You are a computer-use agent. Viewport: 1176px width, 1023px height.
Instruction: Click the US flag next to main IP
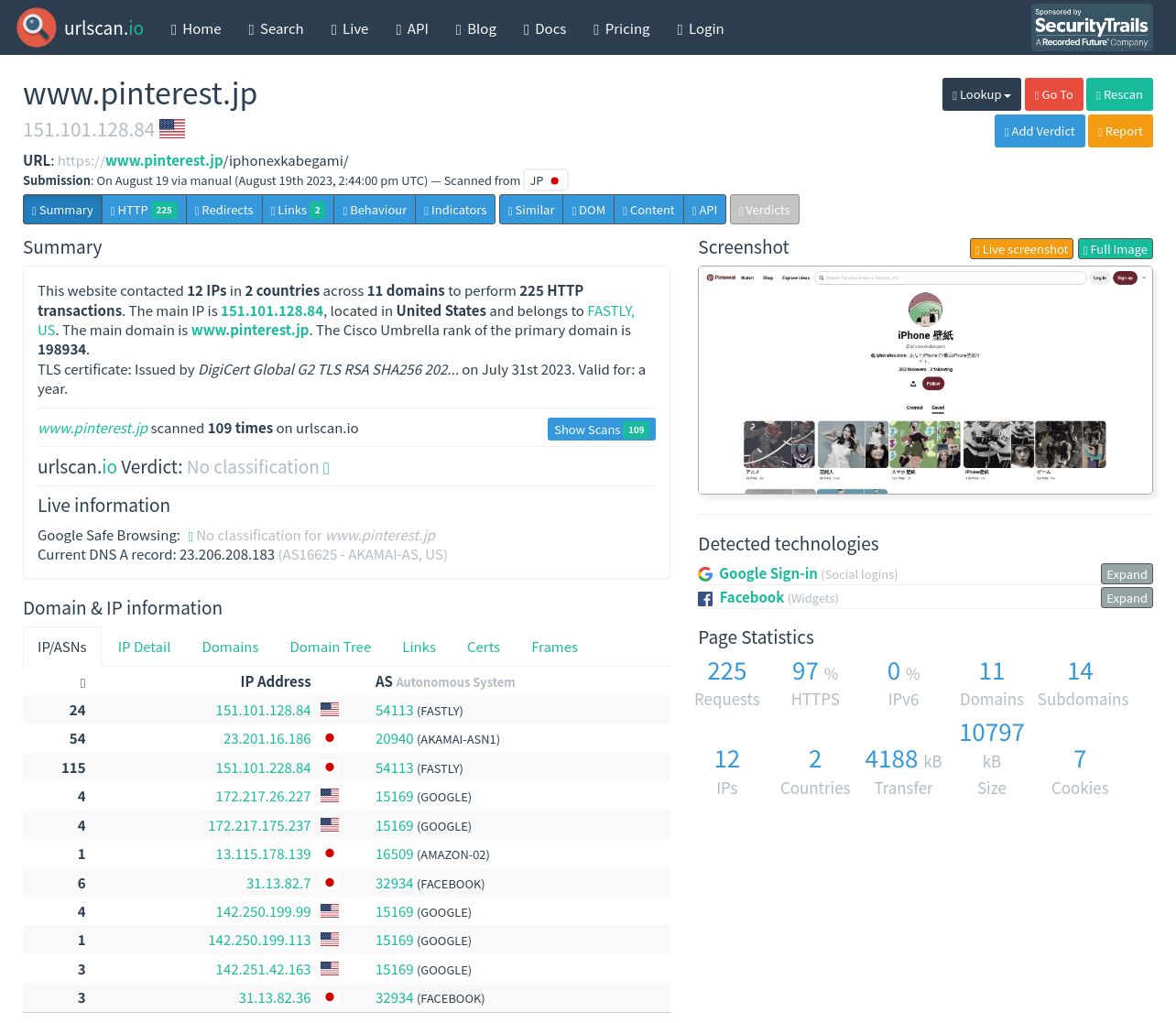pyautogui.click(x=172, y=128)
